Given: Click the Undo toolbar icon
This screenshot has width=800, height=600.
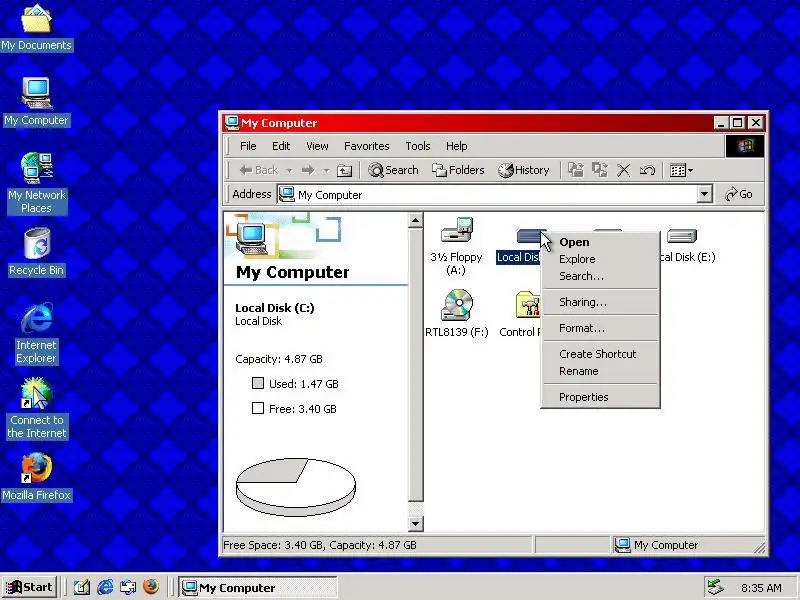Looking at the screenshot, I should (647, 170).
